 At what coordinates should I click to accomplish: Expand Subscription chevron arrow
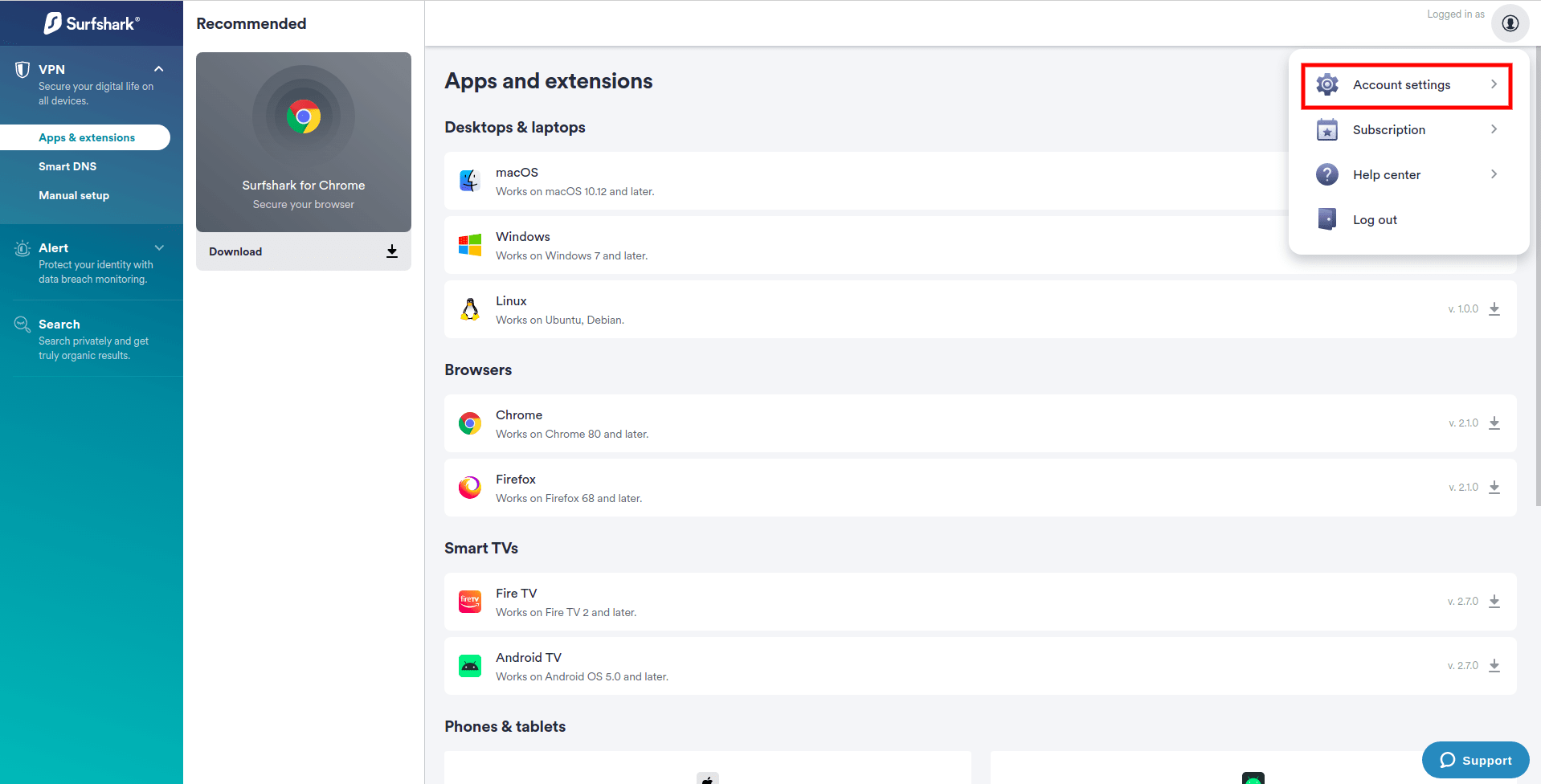coord(1494,129)
